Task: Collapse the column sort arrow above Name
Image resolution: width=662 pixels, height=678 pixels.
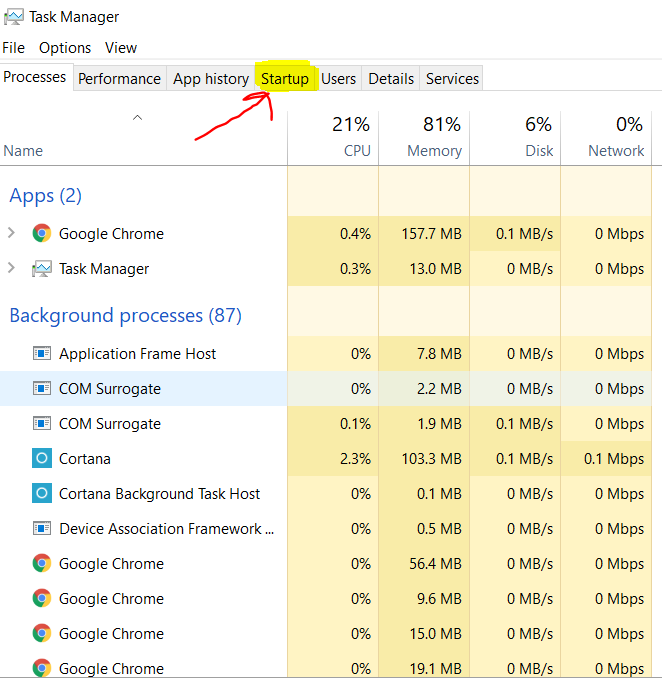Action: tap(138, 118)
